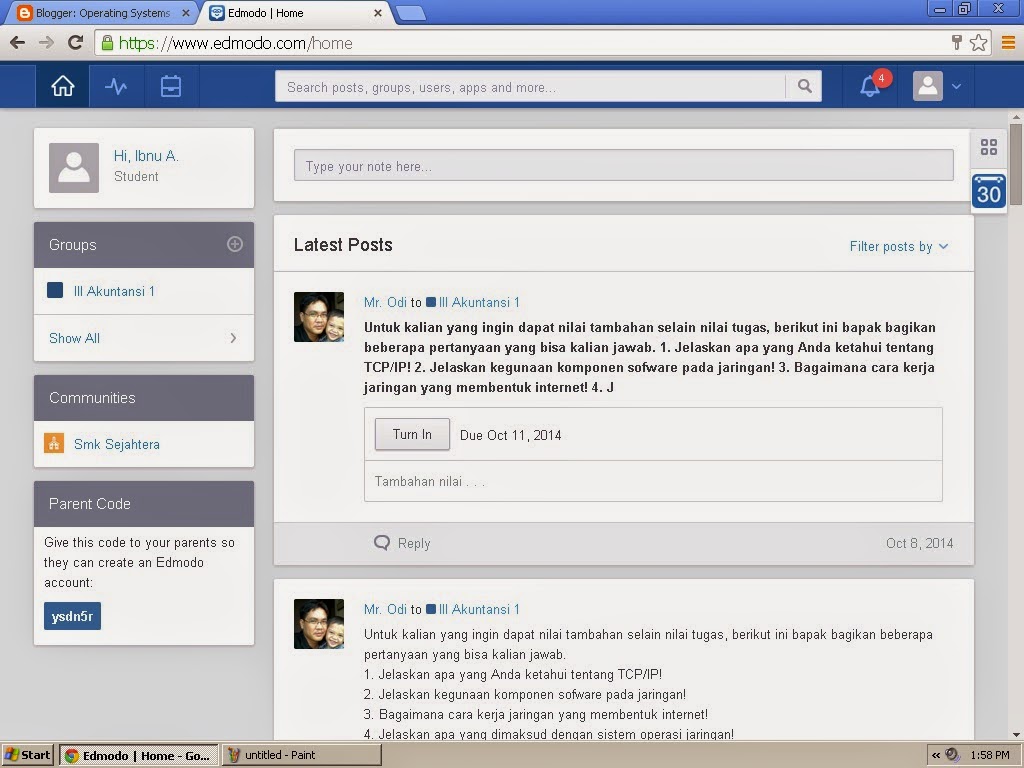Open Smk Sejahtera community link
This screenshot has width=1024, height=768.
point(117,444)
